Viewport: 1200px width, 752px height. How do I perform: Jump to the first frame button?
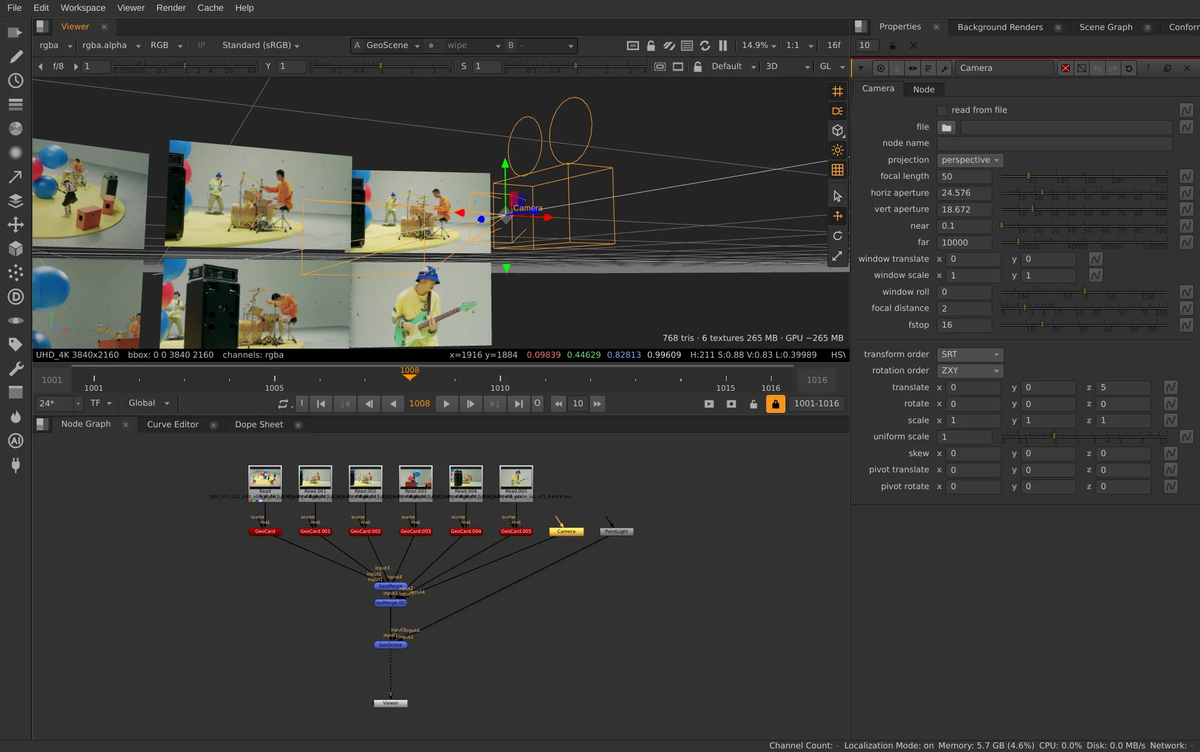pyautogui.click(x=321, y=404)
